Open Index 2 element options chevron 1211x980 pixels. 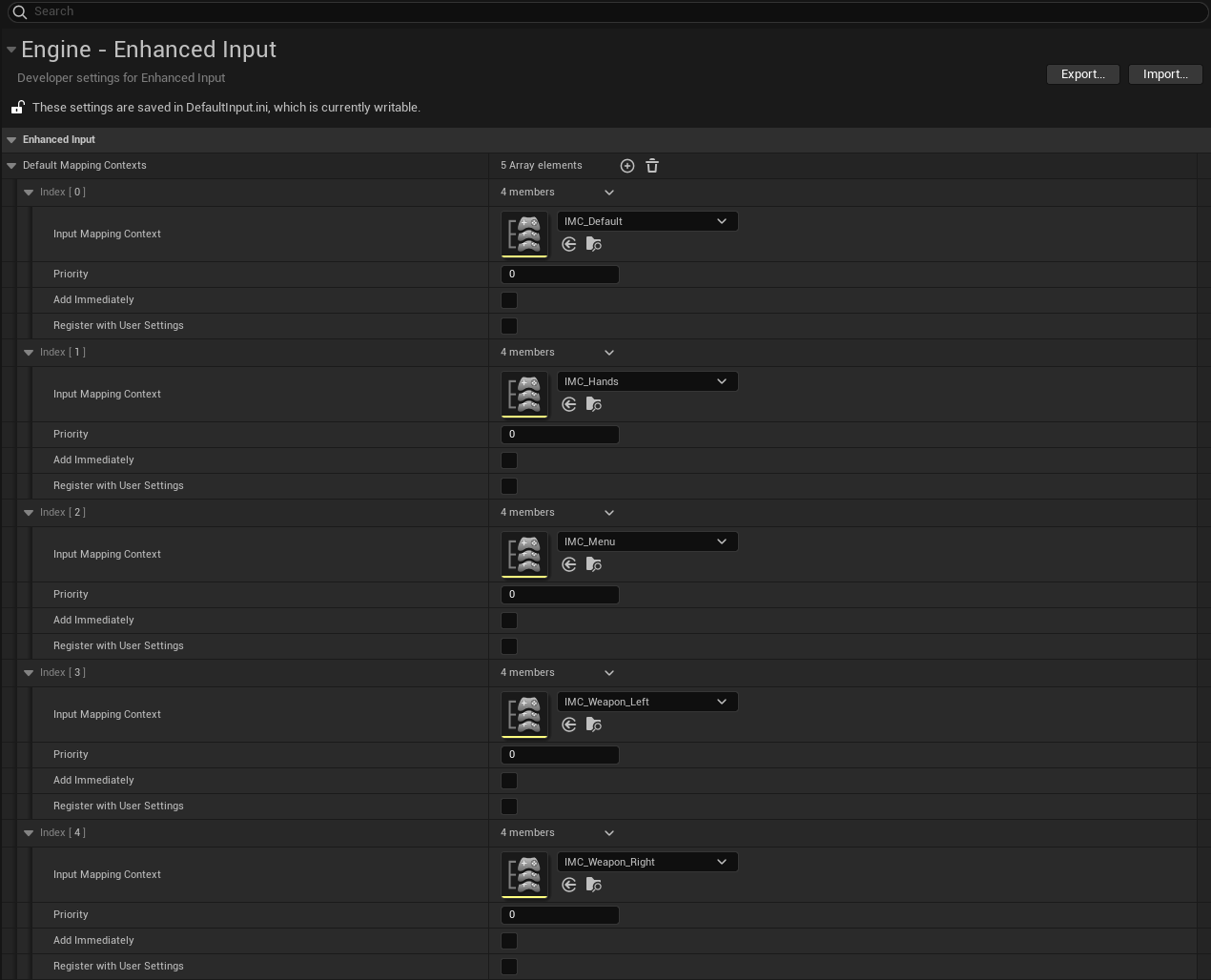pos(609,513)
